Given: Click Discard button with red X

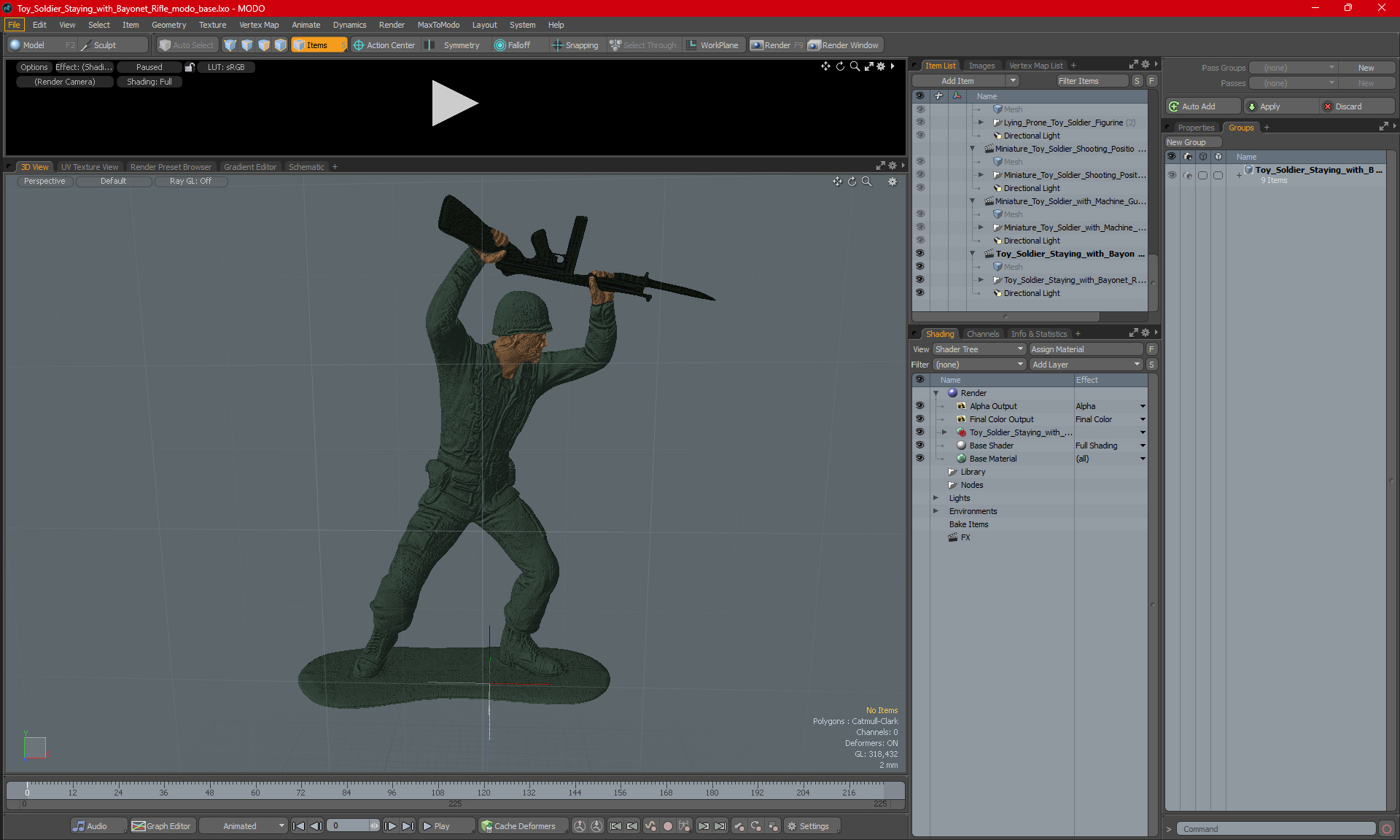Looking at the screenshot, I should tap(1357, 106).
